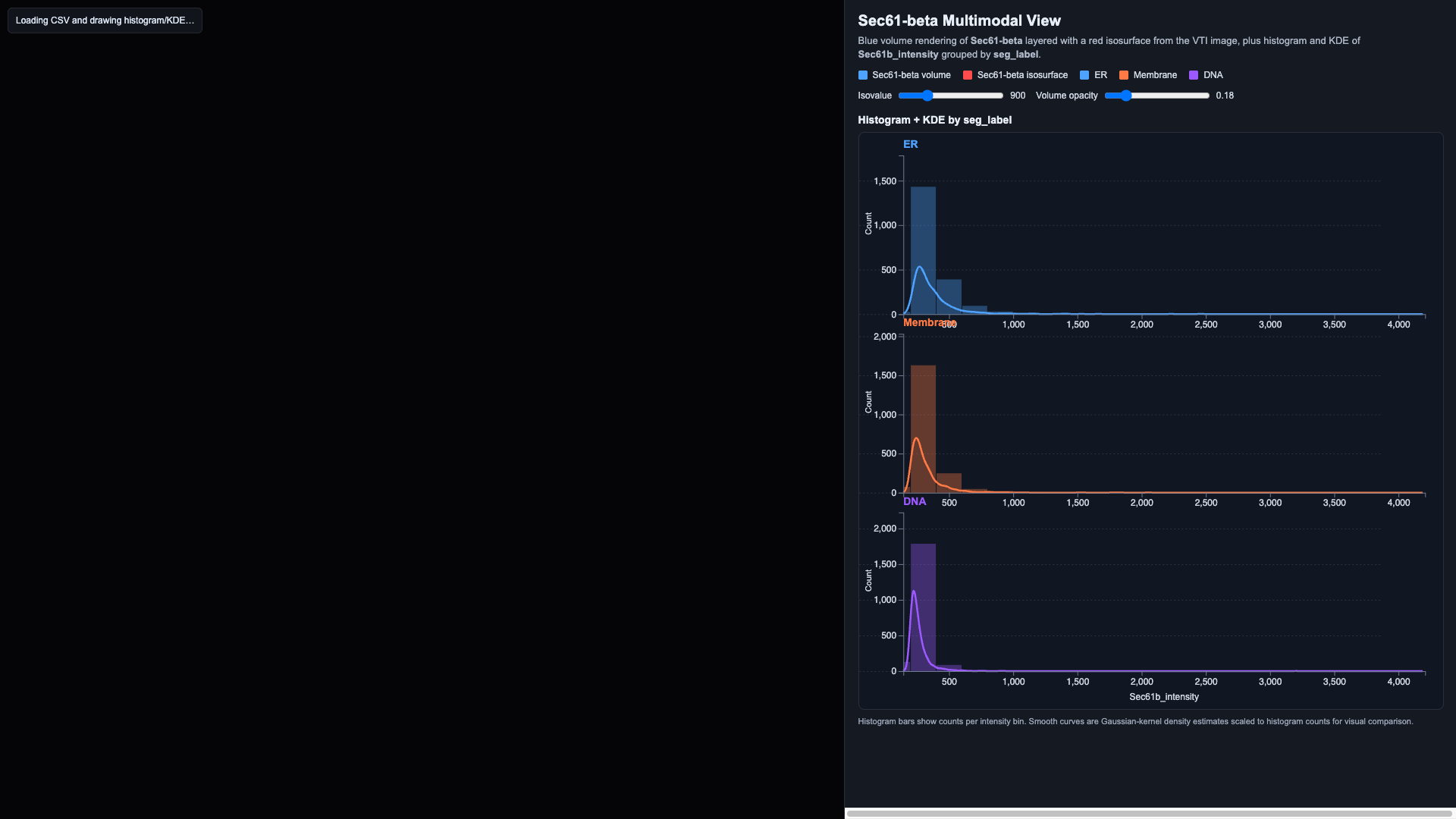The width and height of the screenshot is (1456, 819).
Task: Click the tallest blue ER histogram bar
Action: tap(923, 250)
